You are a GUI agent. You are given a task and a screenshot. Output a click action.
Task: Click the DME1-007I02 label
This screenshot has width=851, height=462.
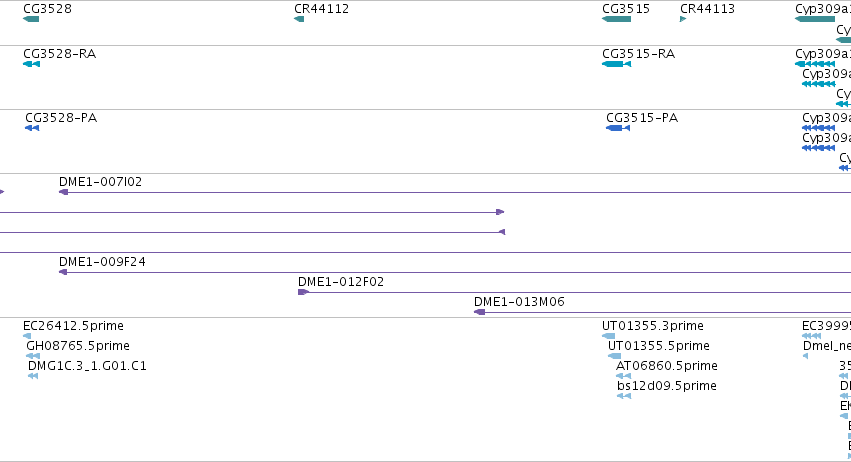pos(100,182)
